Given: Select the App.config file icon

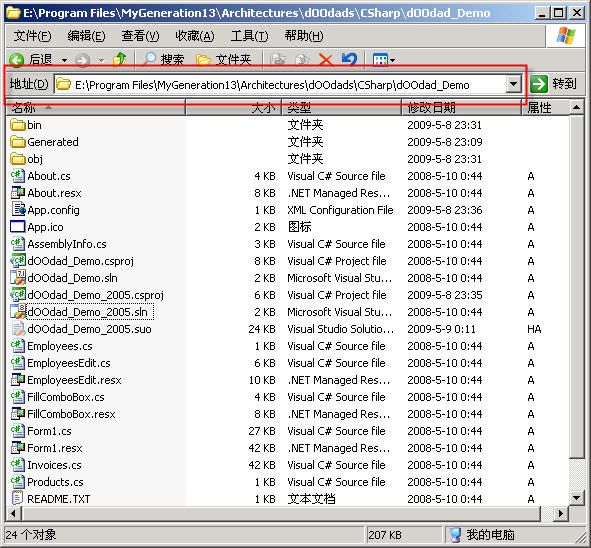Looking at the screenshot, I should click(18, 209).
